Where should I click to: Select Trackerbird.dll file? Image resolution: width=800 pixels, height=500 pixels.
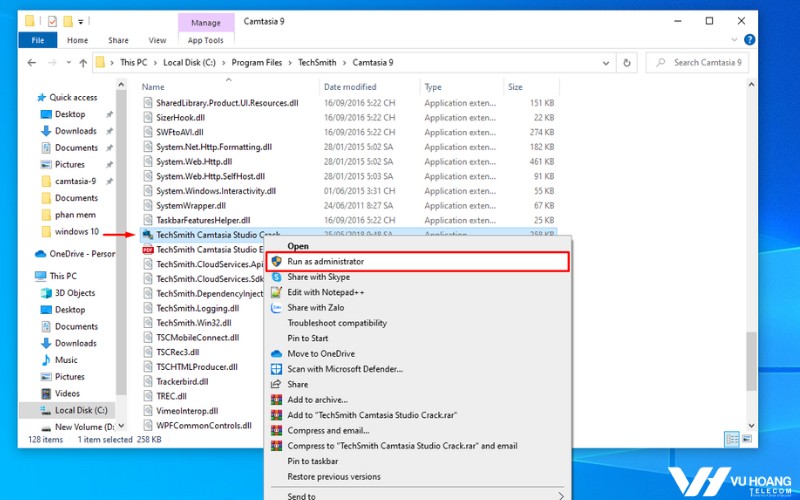click(182, 381)
